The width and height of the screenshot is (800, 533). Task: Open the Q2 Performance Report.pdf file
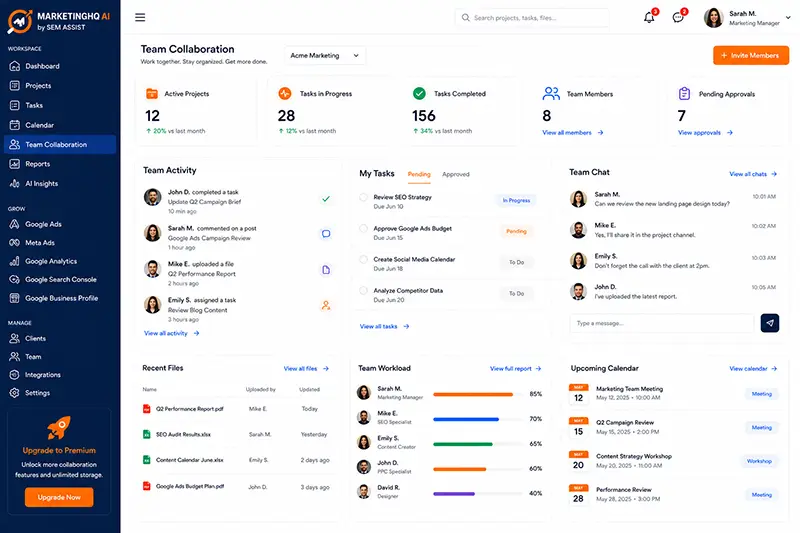(x=189, y=409)
